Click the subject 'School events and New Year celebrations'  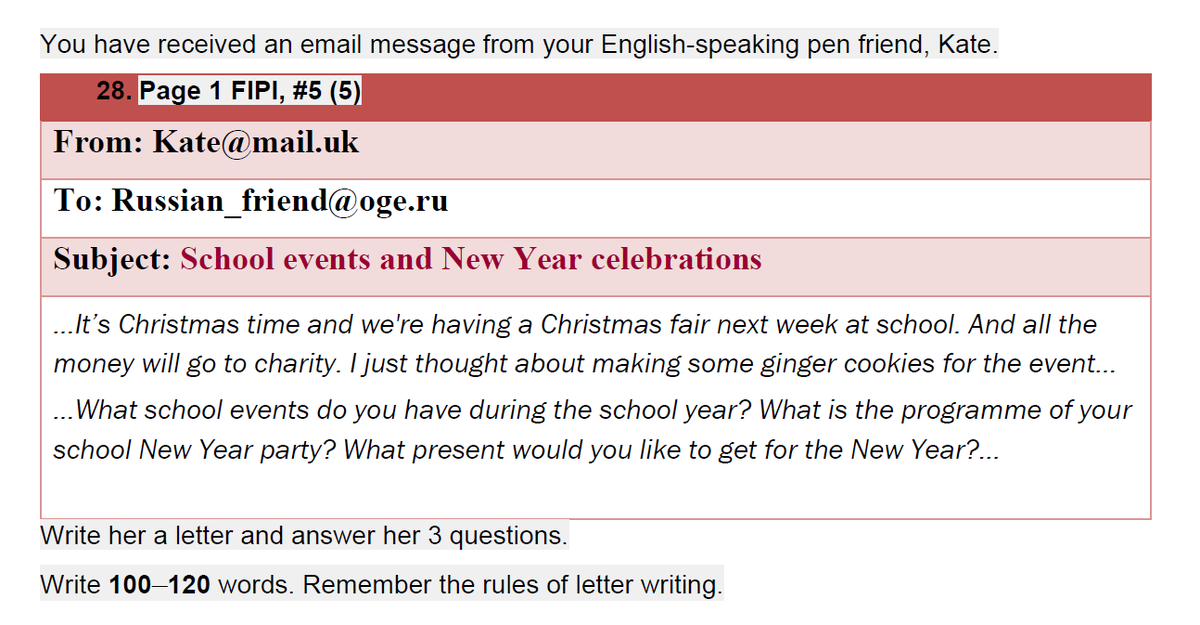point(471,260)
